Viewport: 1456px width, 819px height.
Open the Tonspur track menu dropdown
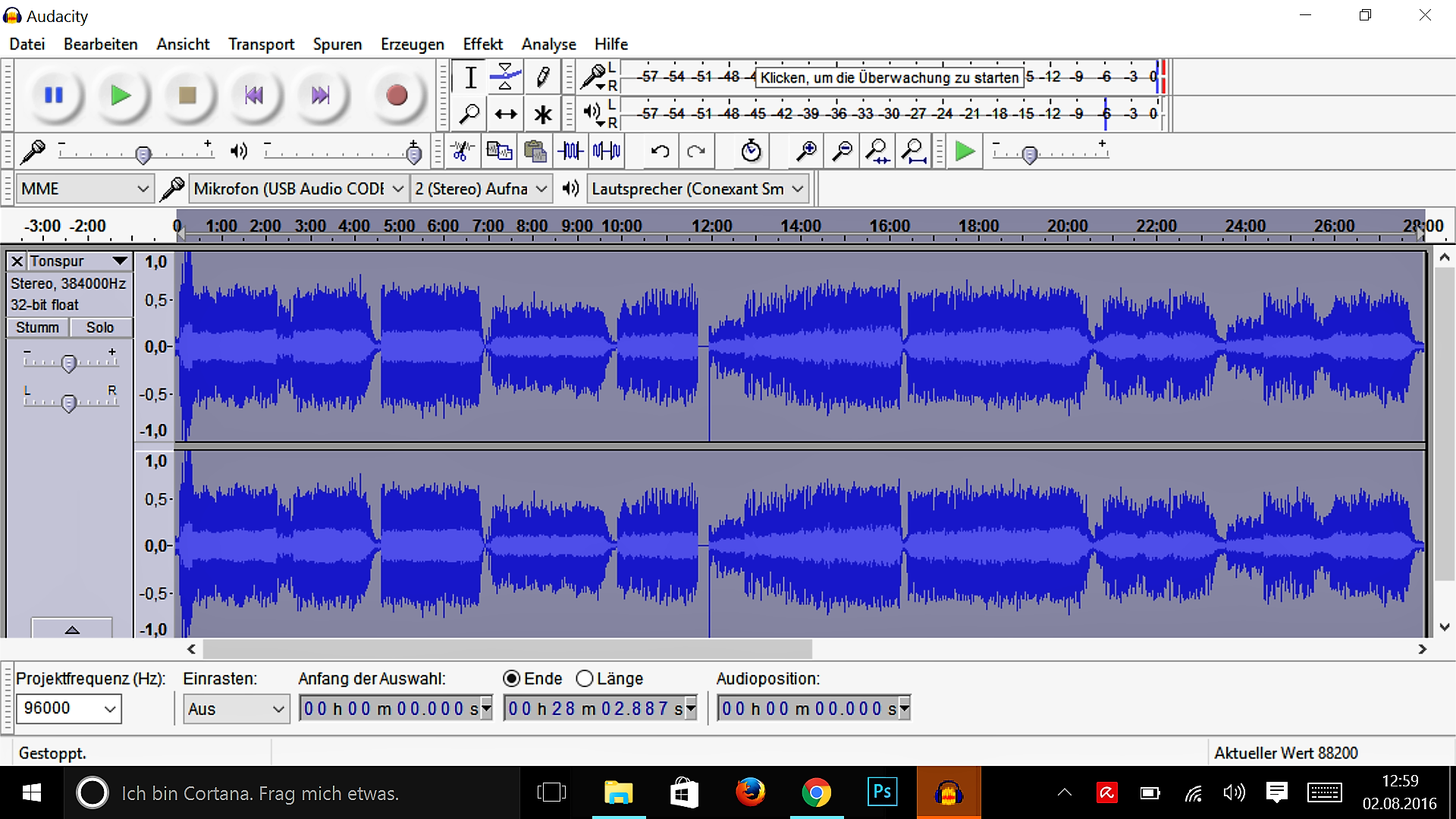(x=119, y=261)
